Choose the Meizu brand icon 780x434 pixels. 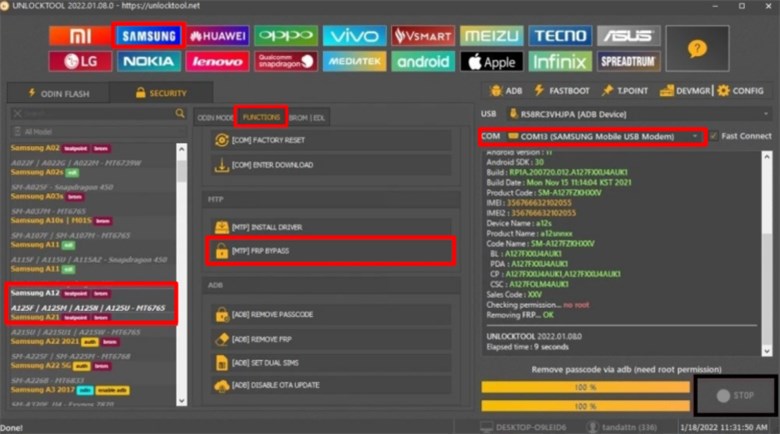pos(491,36)
